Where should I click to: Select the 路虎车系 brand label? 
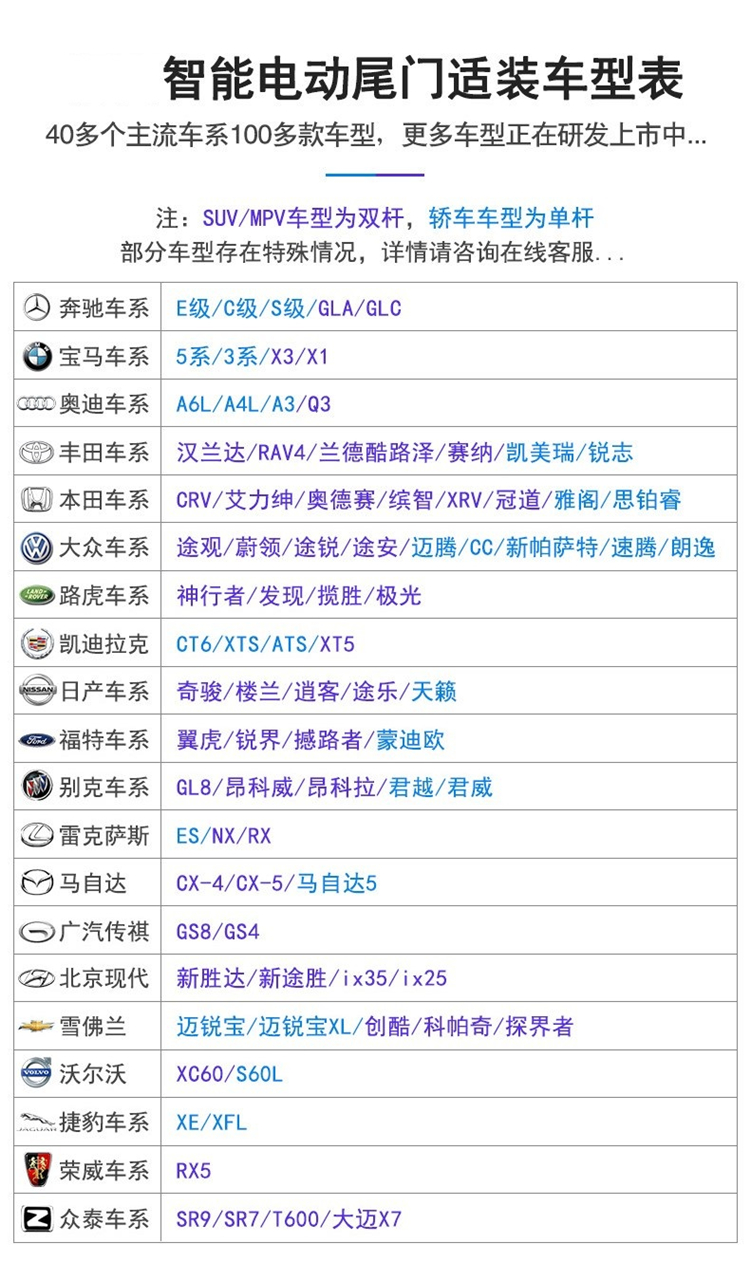click(x=103, y=596)
